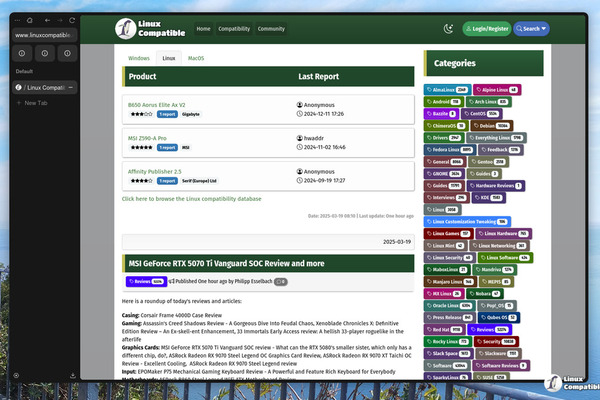Switch to the MacOS tab

point(196,59)
